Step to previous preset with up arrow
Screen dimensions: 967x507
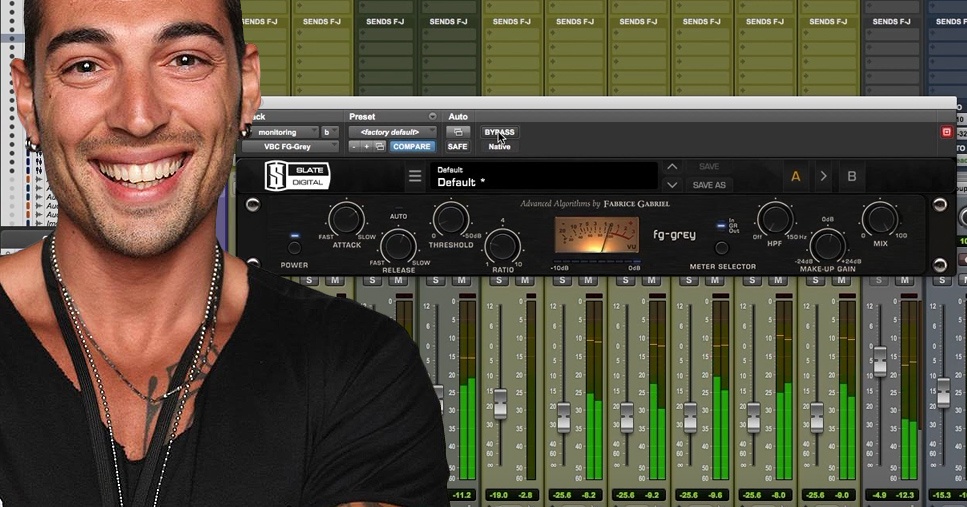tap(672, 167)
